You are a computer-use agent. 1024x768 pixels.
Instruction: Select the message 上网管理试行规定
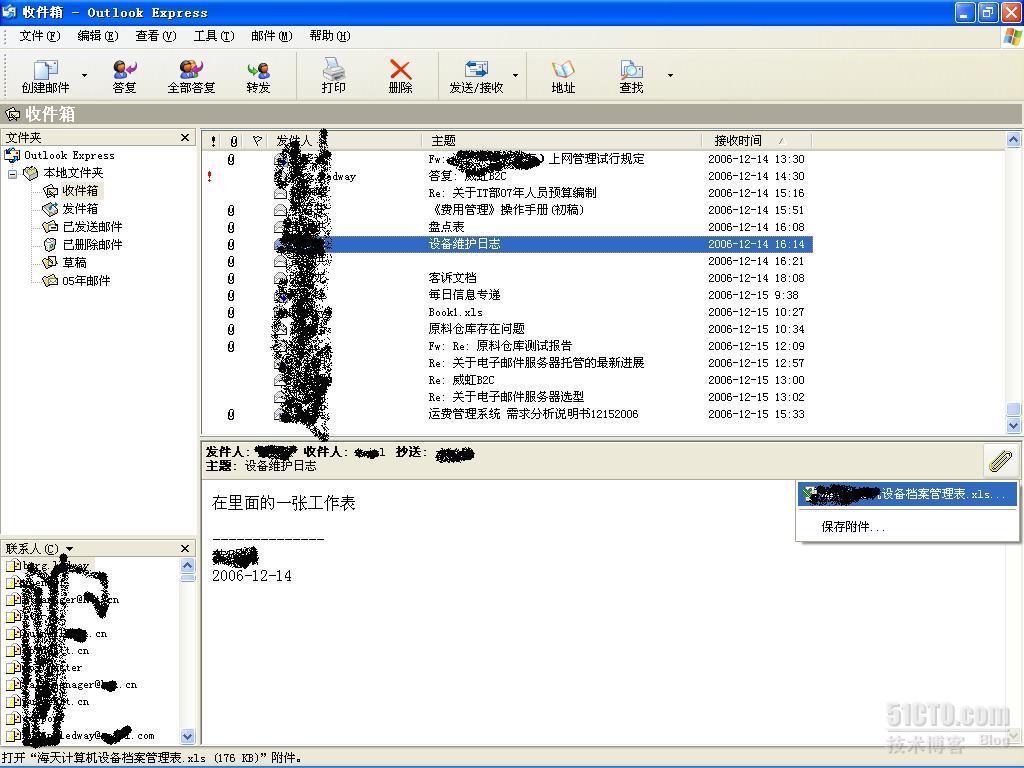coord(507,159)
